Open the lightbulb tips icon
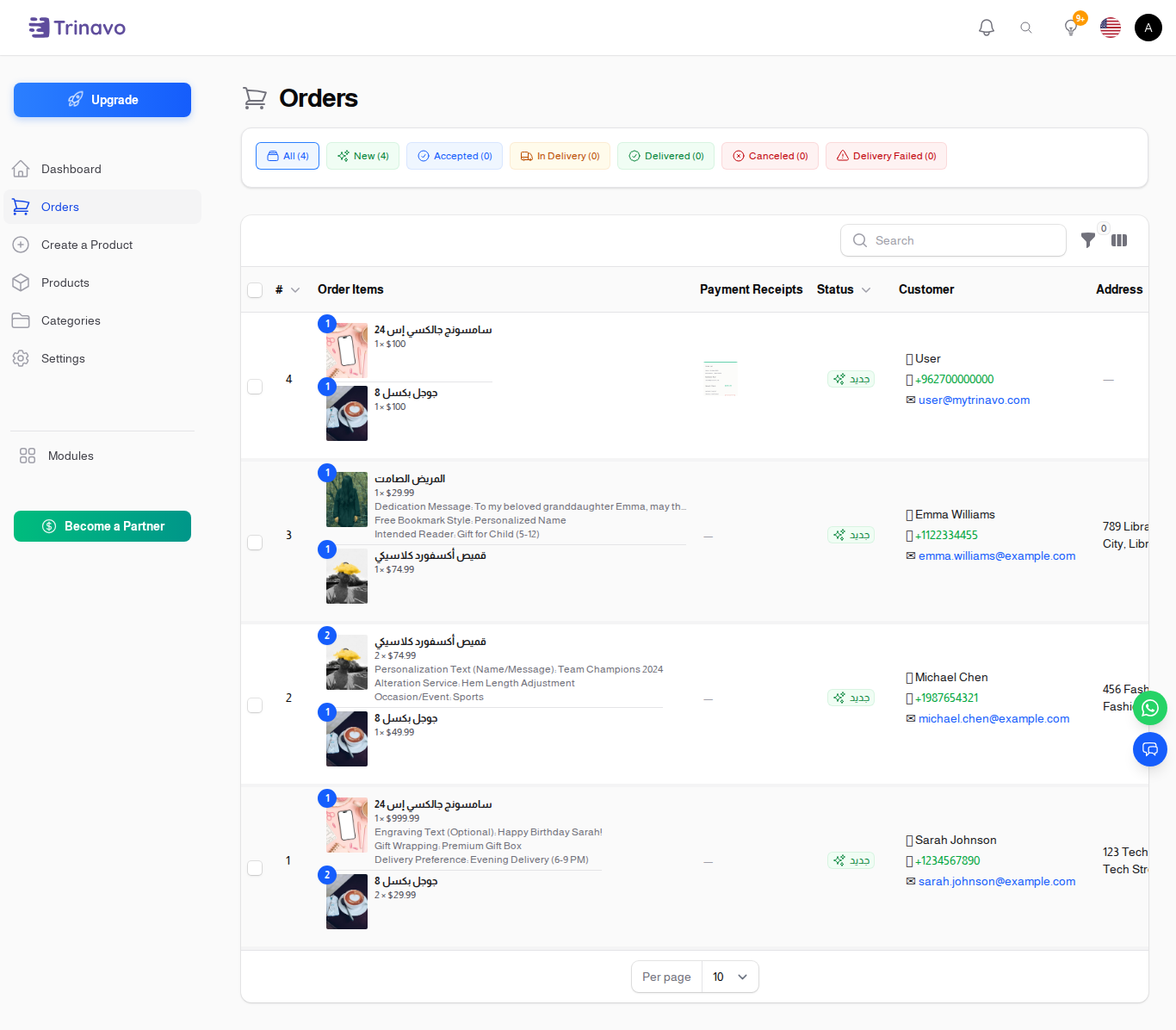Screen dimensions: 1176x1030 point(1071,28)
